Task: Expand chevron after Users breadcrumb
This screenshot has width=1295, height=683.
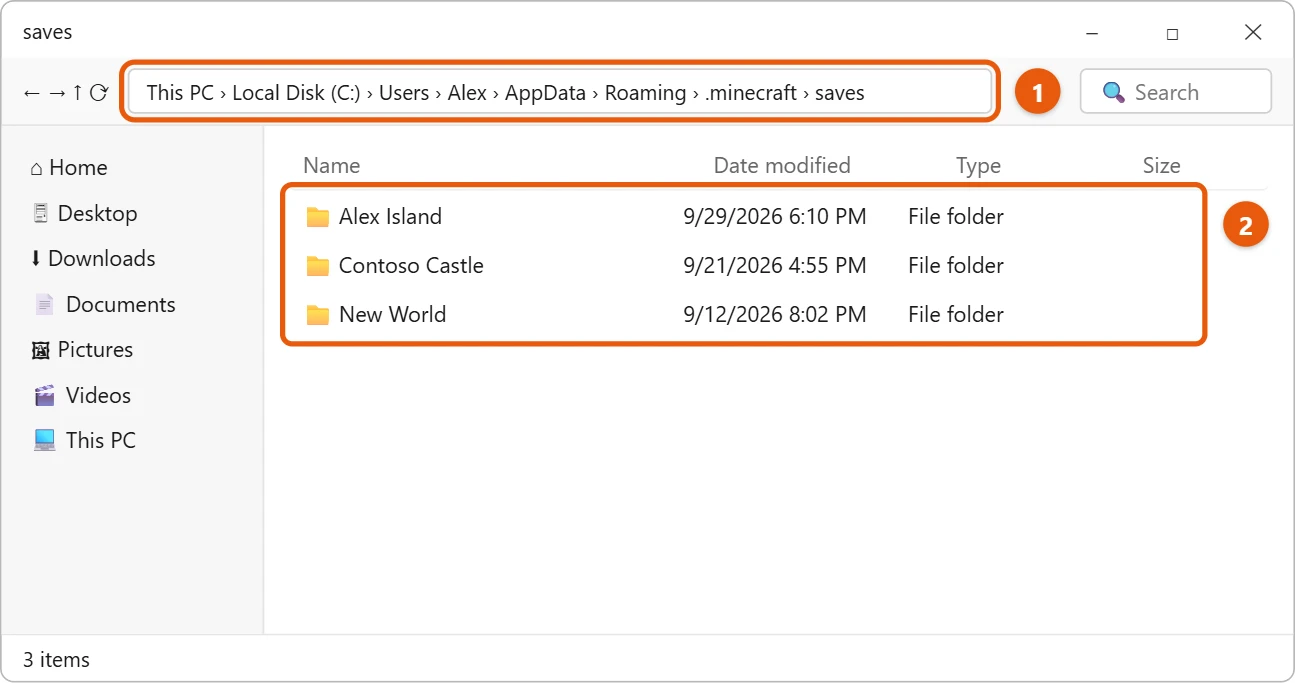Action: pyautogui.click(x=438, y=93)
